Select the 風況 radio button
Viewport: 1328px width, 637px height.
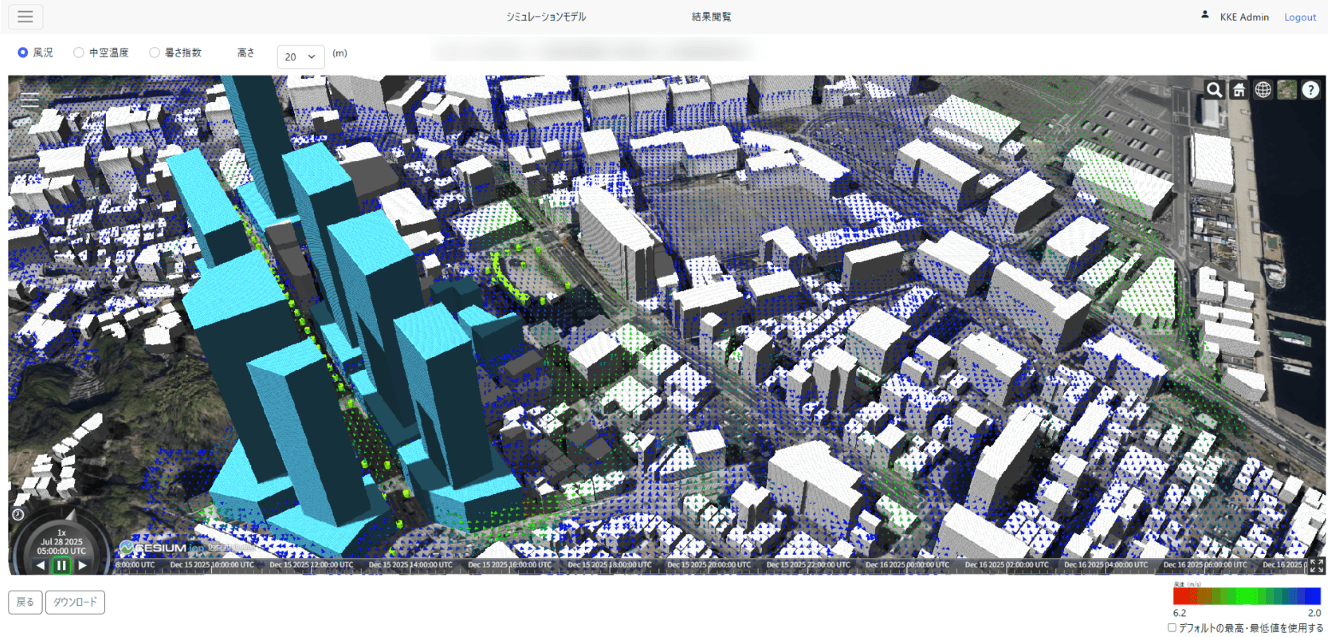tap(23, 53)
